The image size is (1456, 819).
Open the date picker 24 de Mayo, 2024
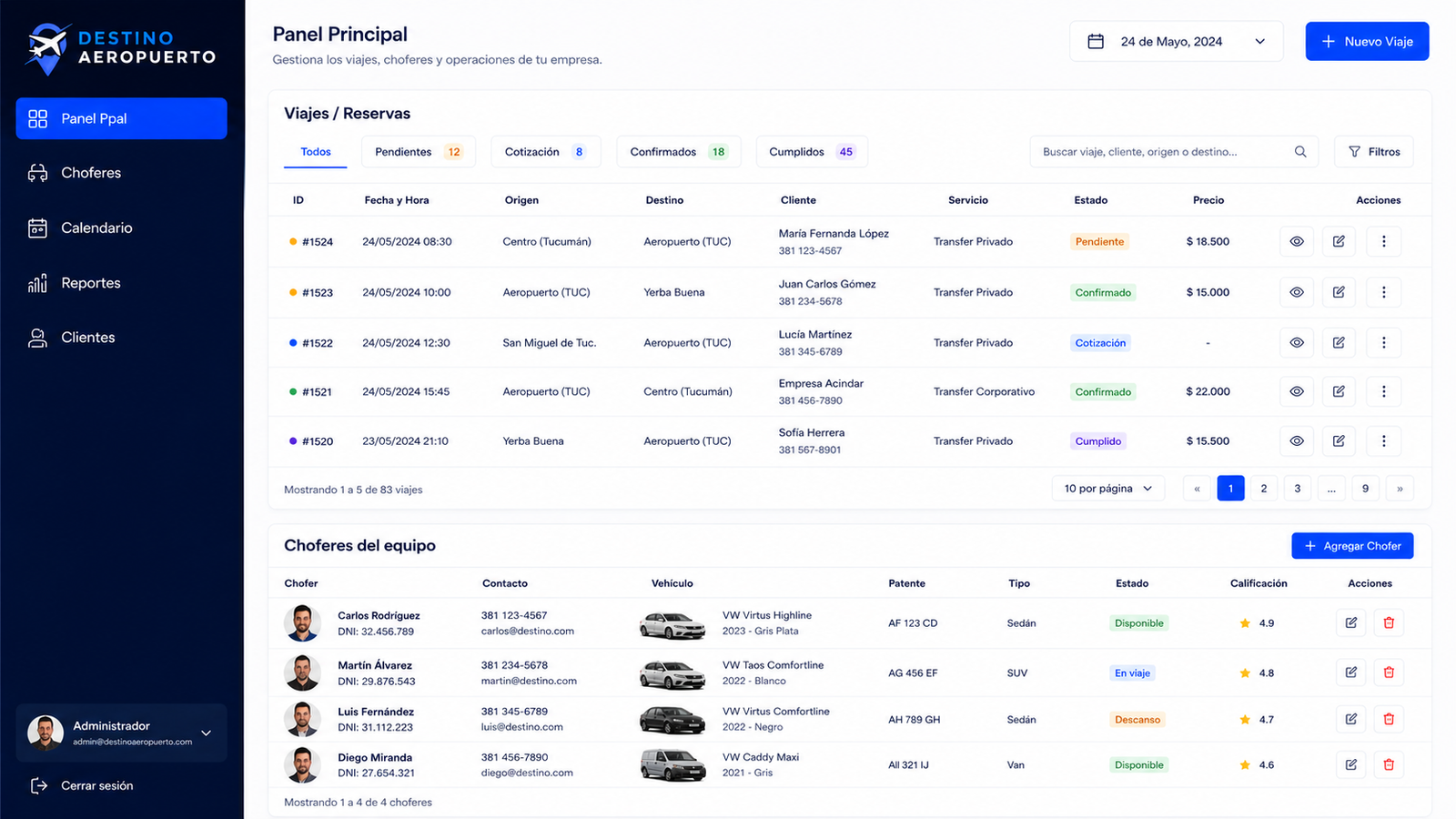coord(1176,42)
